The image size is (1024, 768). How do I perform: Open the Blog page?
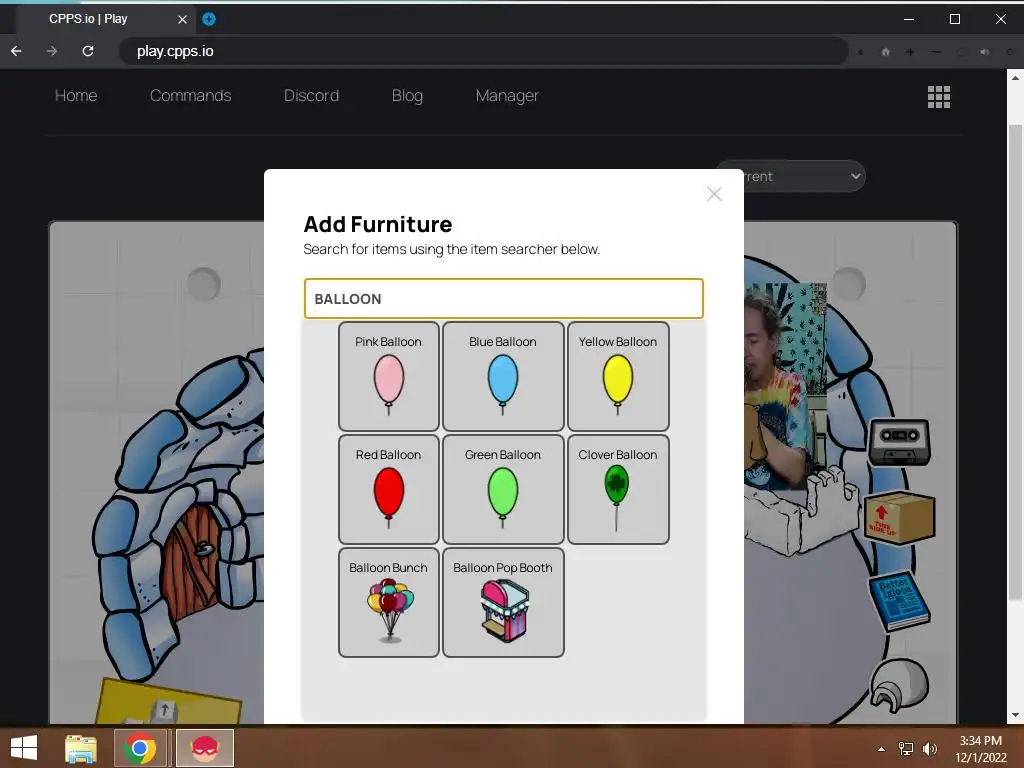pos(407,95)
